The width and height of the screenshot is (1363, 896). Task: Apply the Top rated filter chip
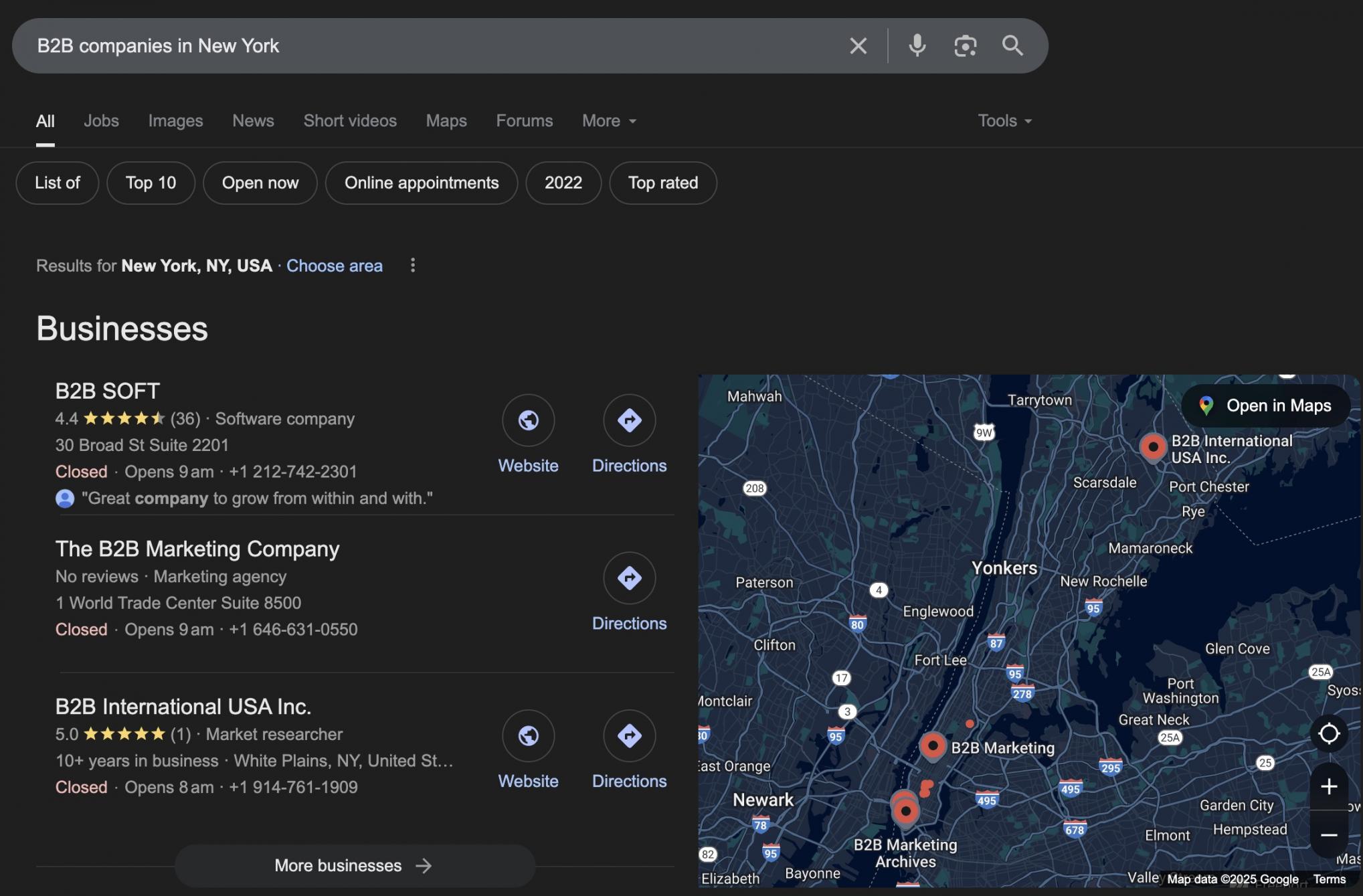pyautogui.click(x=663, y=183)
